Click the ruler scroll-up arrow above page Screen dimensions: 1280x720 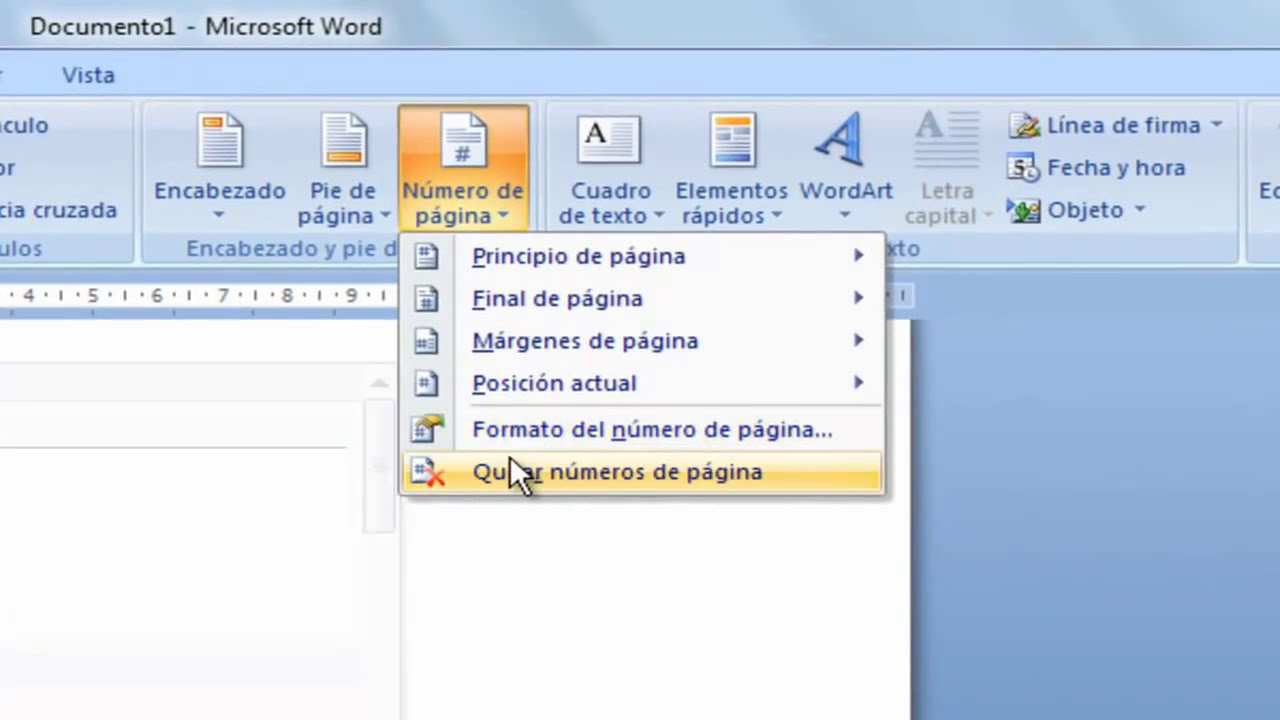click(x=379, y=383)
